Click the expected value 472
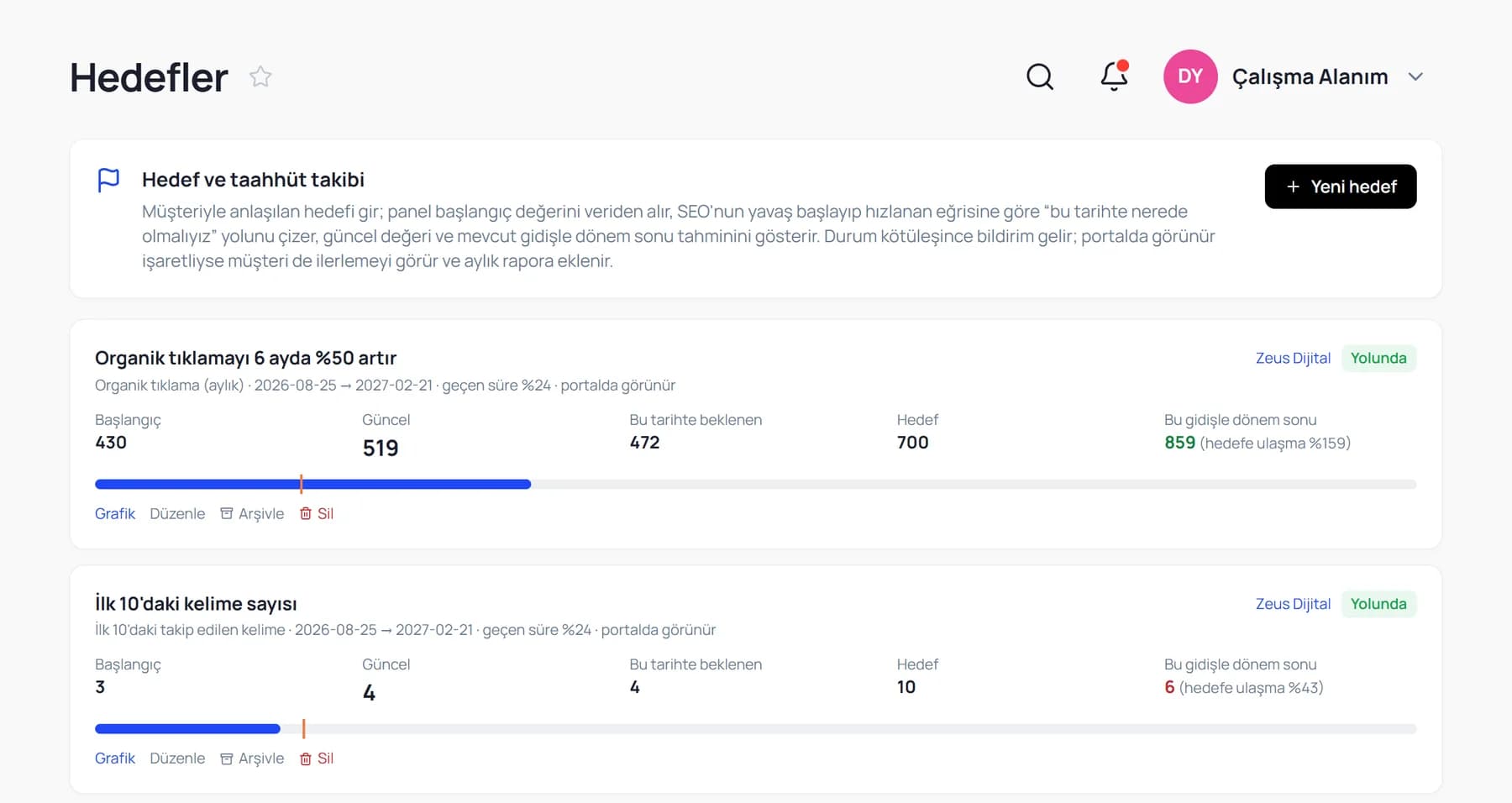Viewport: 1512px width, 803px height. 644,443
